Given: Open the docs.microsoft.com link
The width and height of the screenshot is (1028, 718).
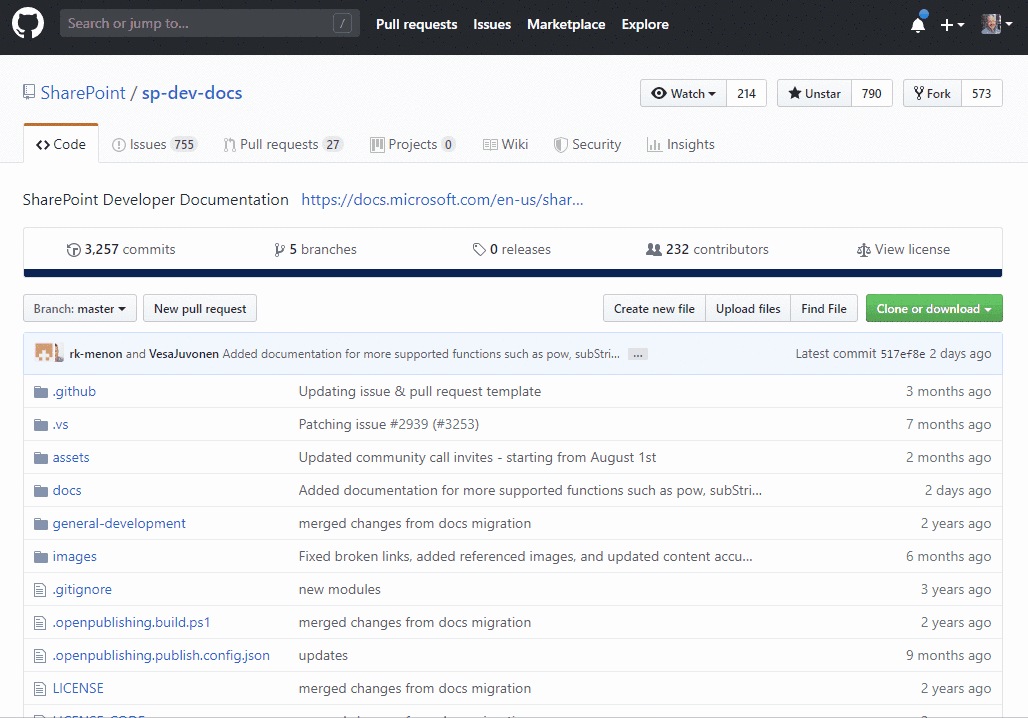Looking at the screenshot, I should click(442, 199).
